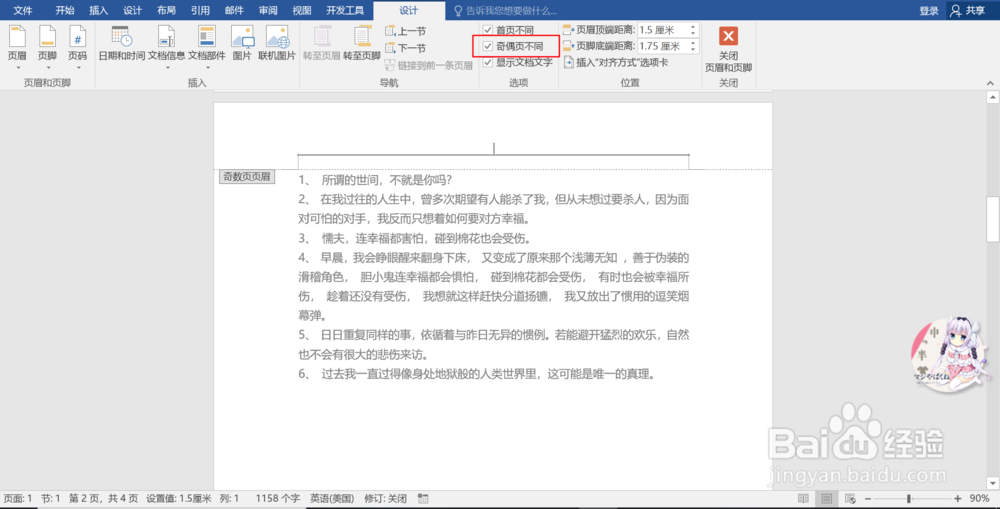Insert a 联机图片 online picture

[x=277, y=43]
